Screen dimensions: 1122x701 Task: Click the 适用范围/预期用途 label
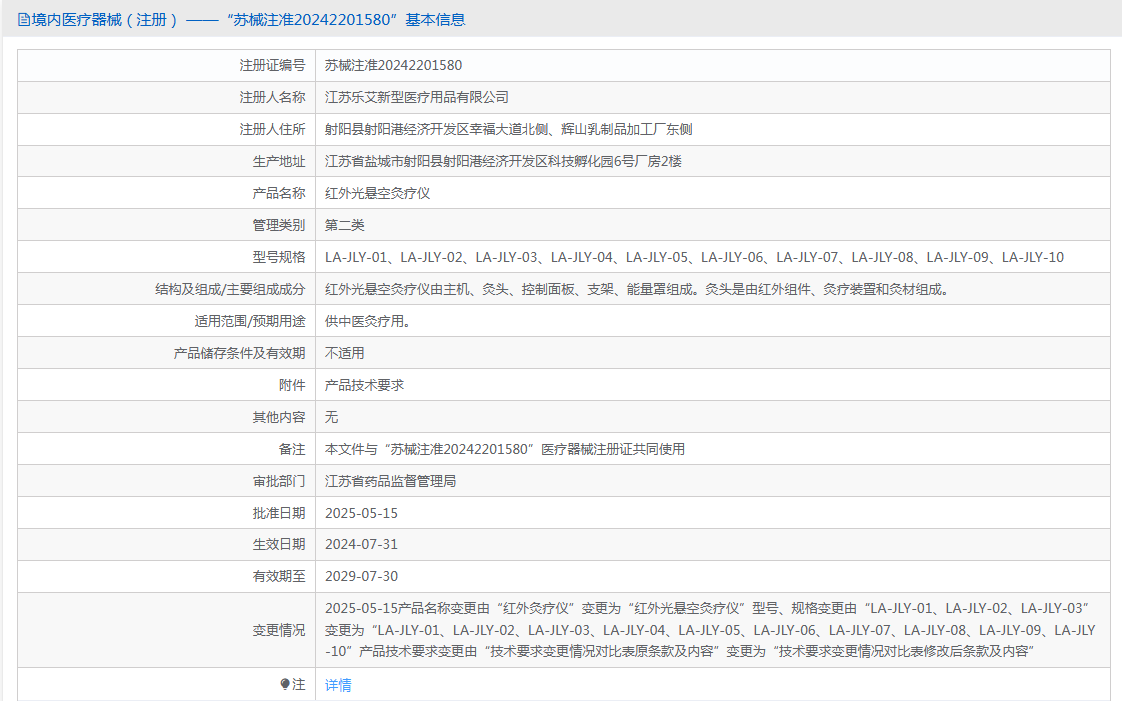[250, 321]
